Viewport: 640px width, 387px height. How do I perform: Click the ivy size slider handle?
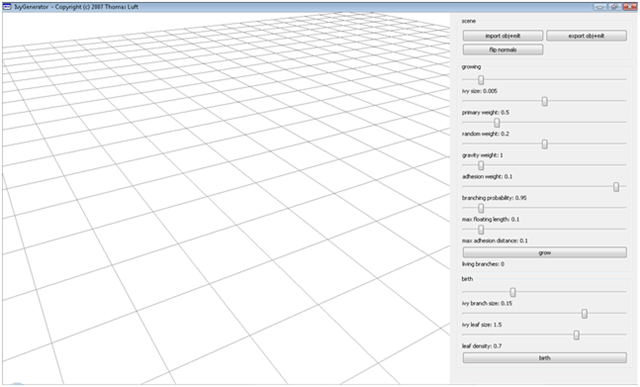[481, 80]
